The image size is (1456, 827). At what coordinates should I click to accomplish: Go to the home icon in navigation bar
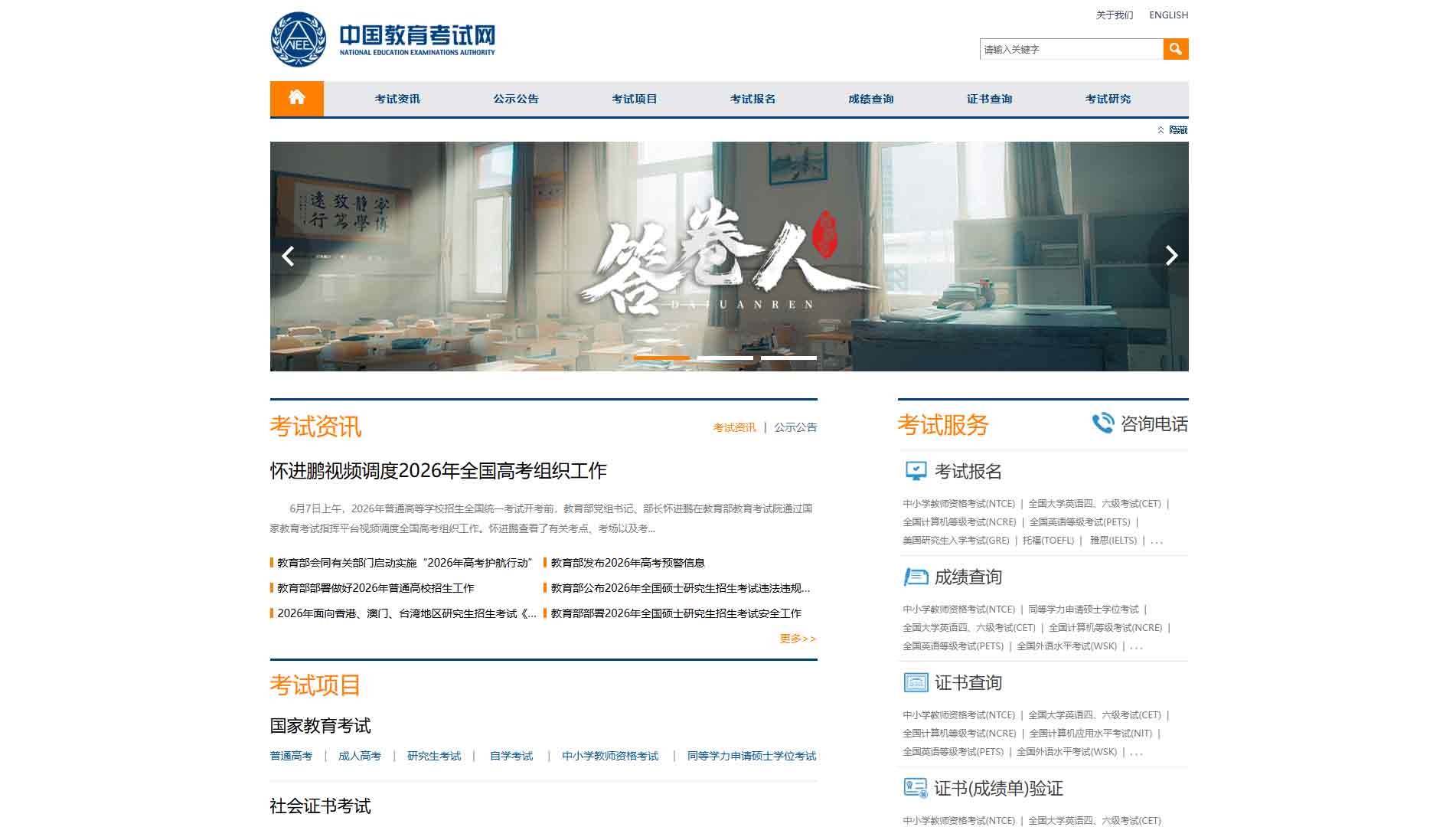coord(297,98)
